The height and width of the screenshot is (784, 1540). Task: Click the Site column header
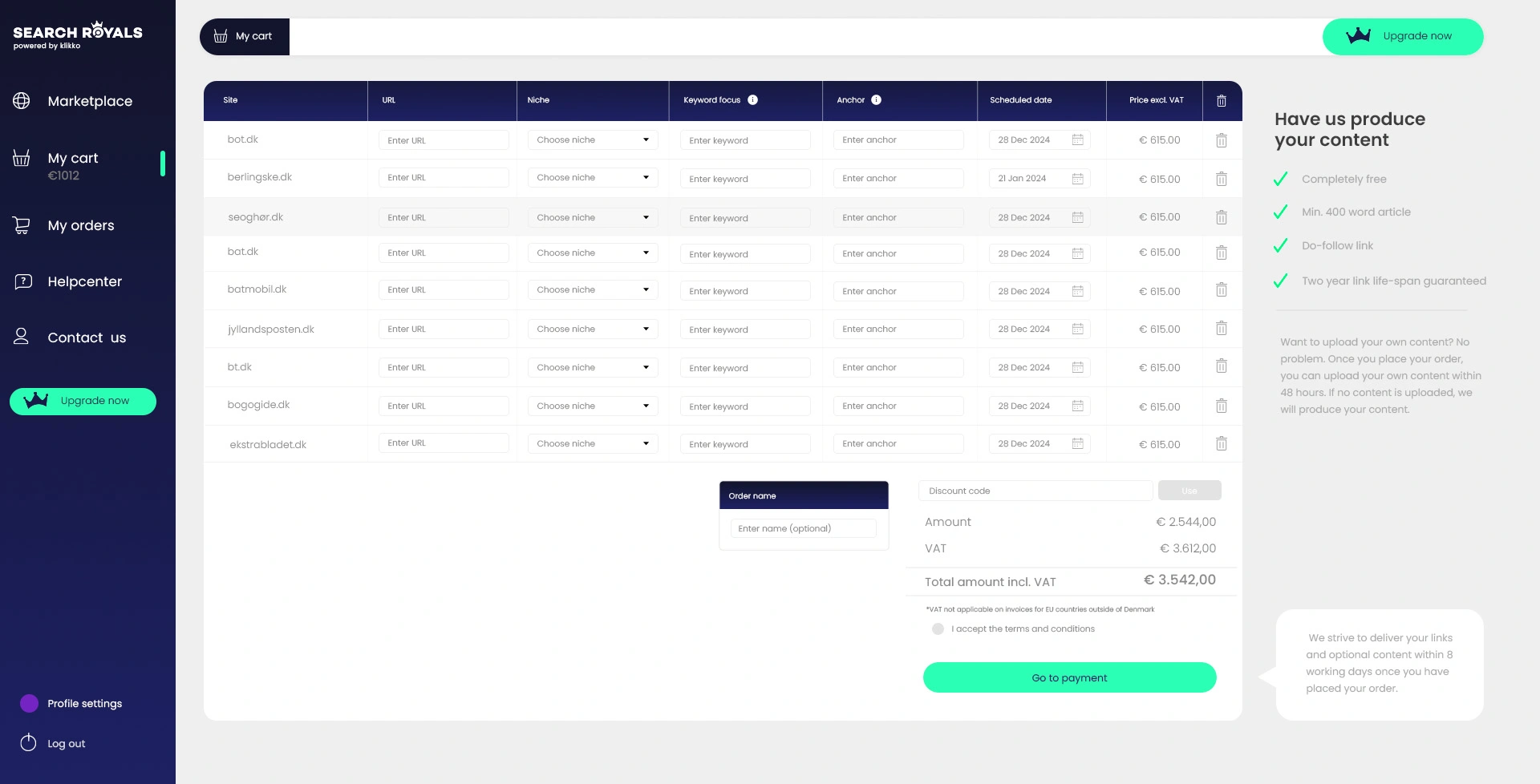(x=230, y=100)
